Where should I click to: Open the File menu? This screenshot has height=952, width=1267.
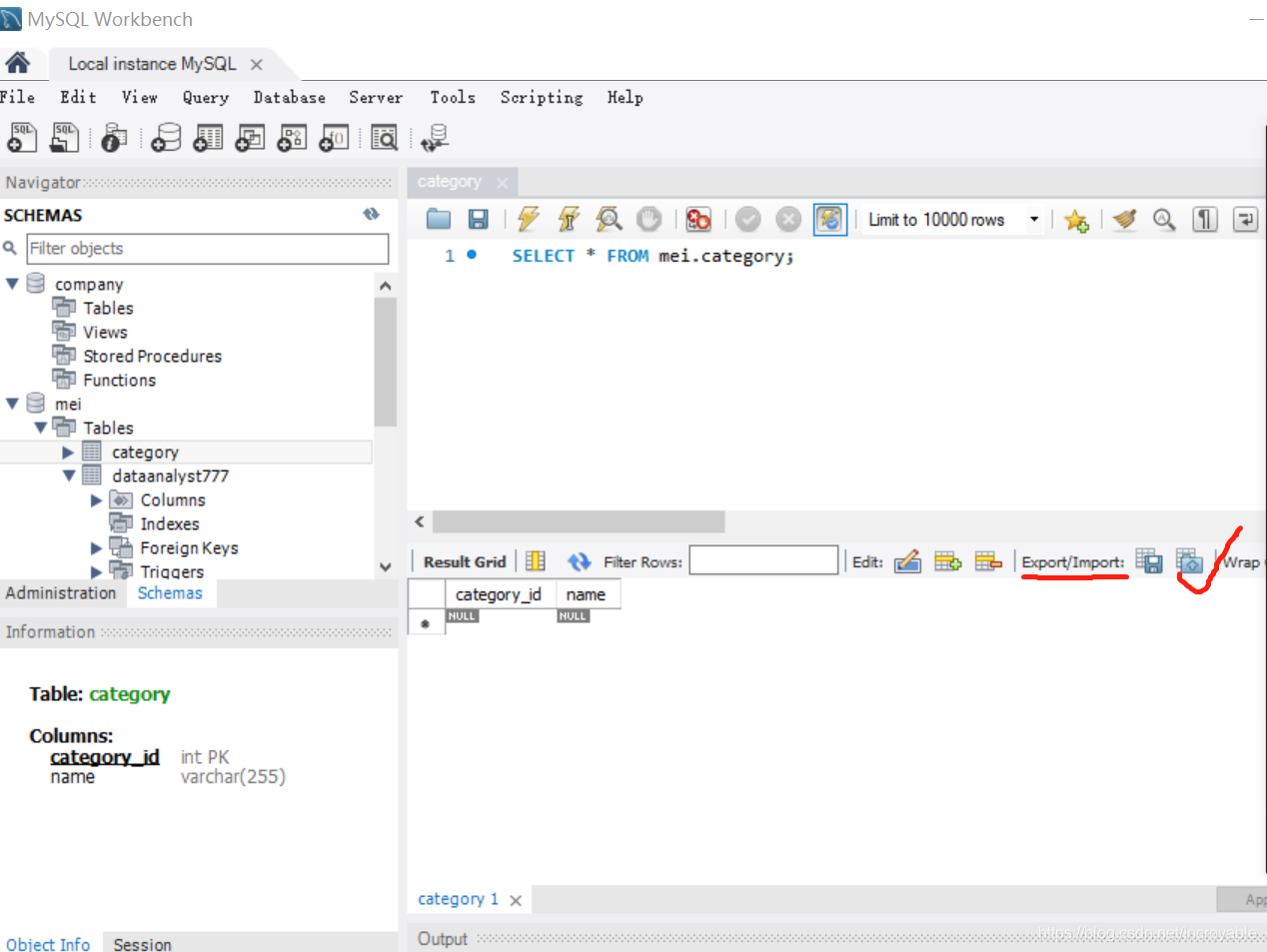pyautogui.click(x=17, y=97)
